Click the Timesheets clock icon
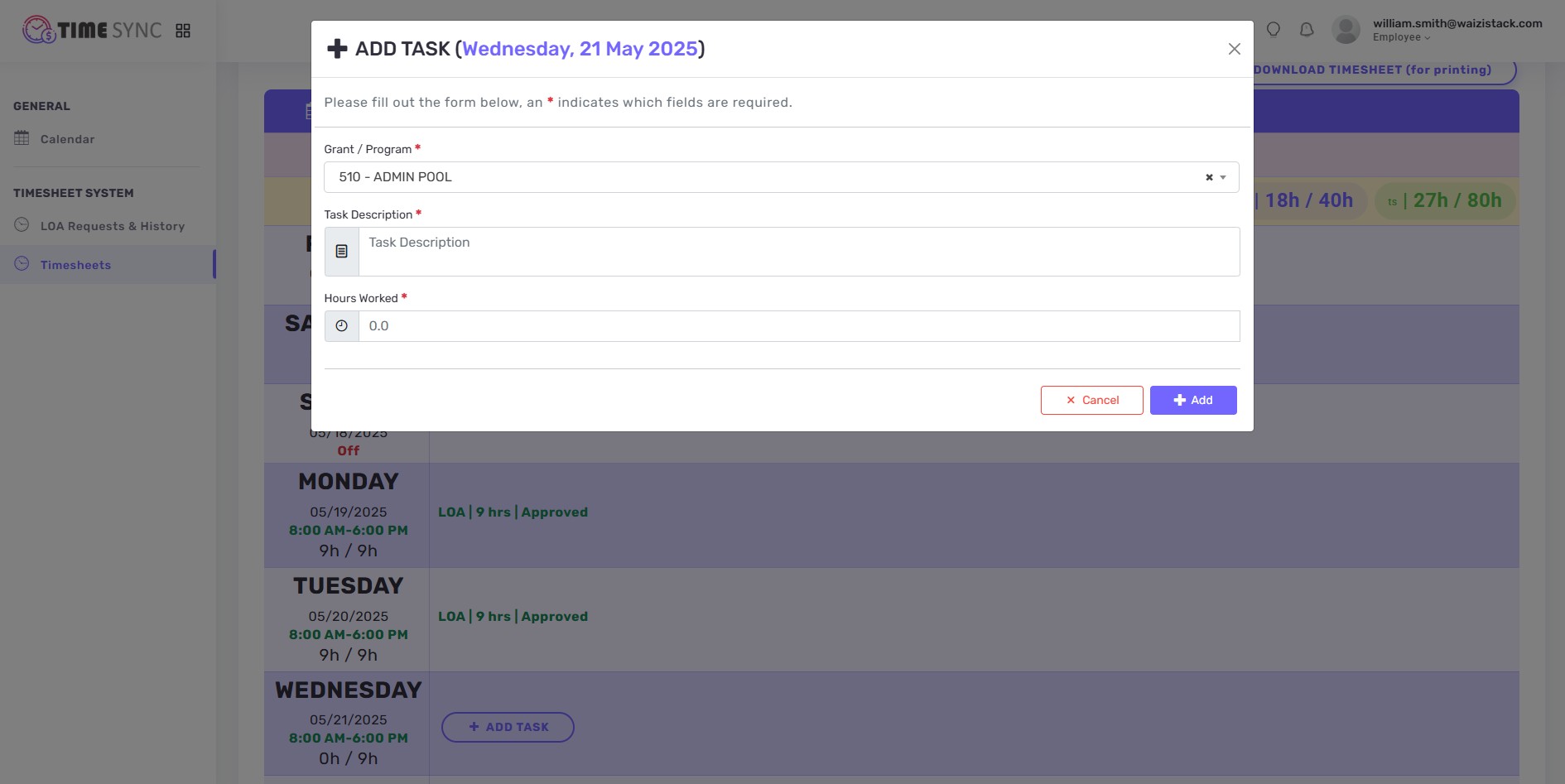Screen dimensions: 1565x784 pos(21,264)
